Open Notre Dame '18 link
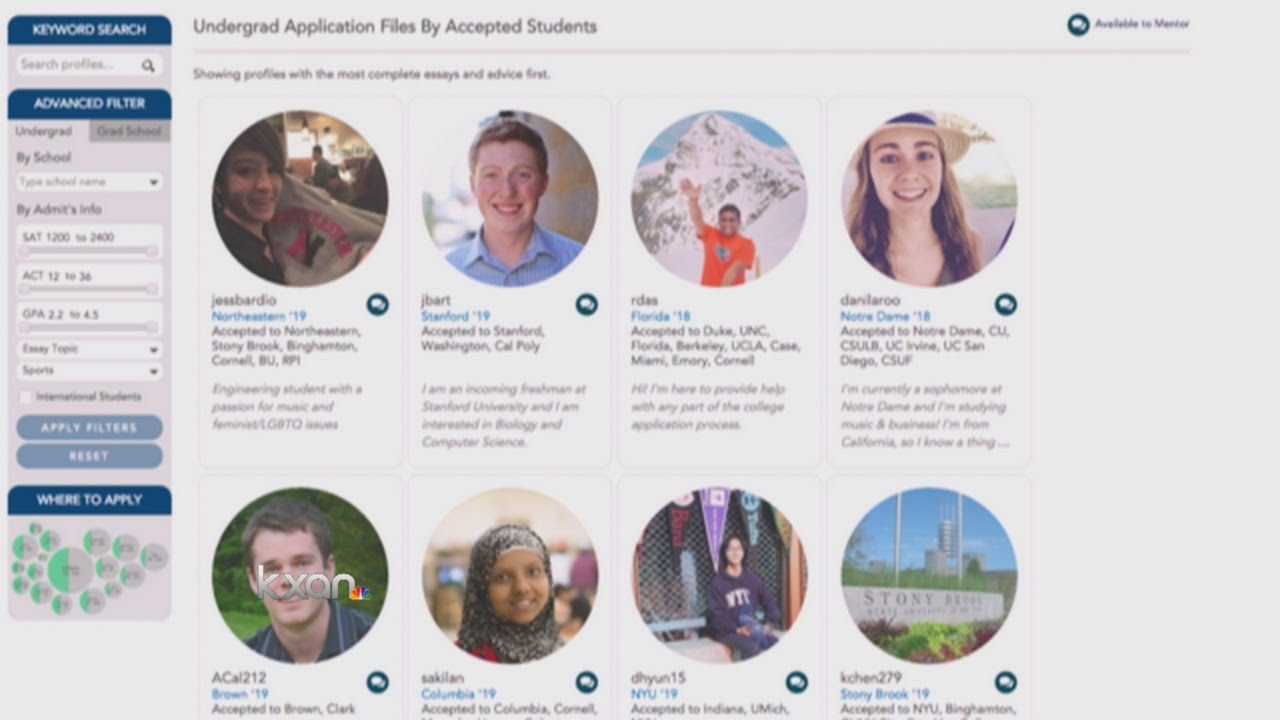The width and height of the screenshot is (1280, 720). pyautogui.click(x=885, y=316)
